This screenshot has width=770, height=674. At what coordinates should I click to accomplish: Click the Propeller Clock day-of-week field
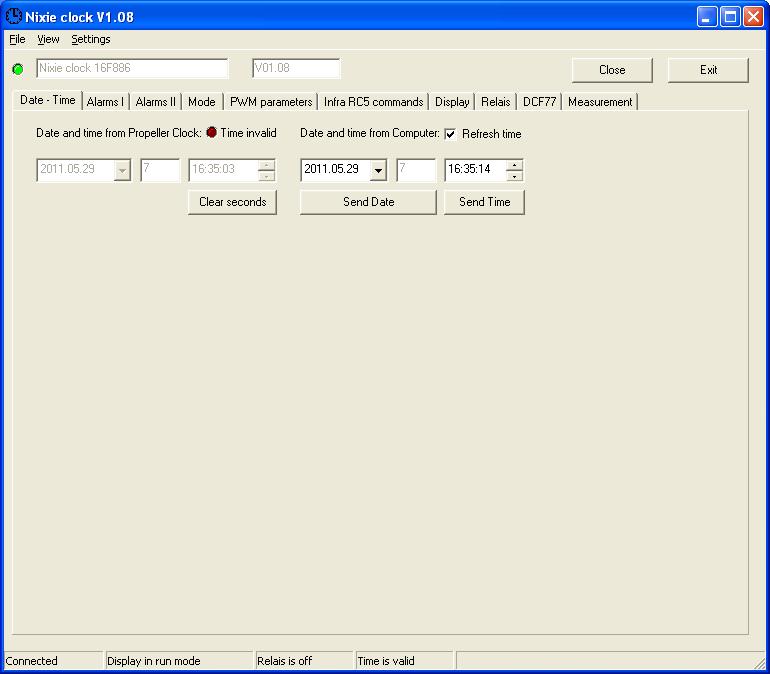(x=160, y=170)
